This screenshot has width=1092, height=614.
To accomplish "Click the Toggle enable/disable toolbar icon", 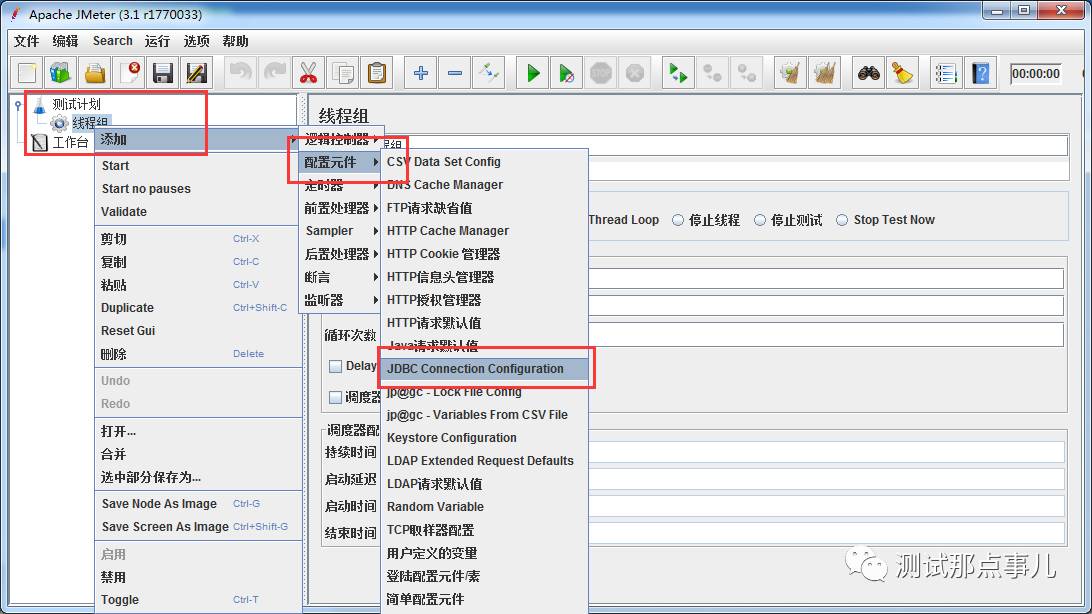I will (x=489, y=73).
